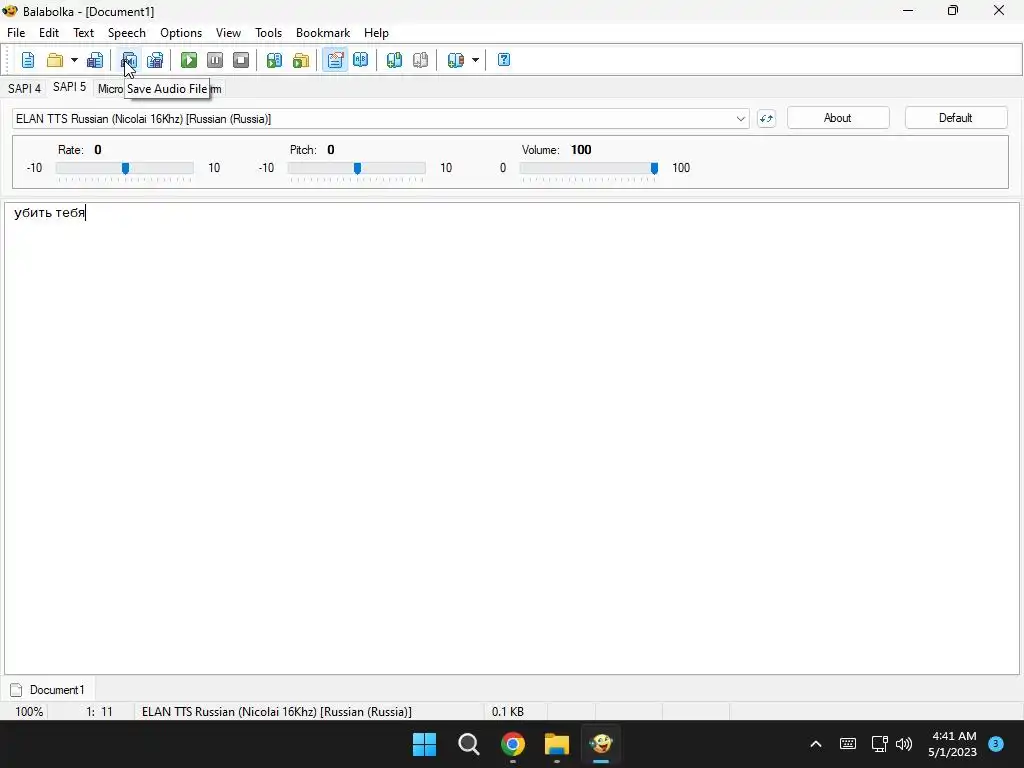Click the greyed Go to bookmark icon

coord(420,60)
